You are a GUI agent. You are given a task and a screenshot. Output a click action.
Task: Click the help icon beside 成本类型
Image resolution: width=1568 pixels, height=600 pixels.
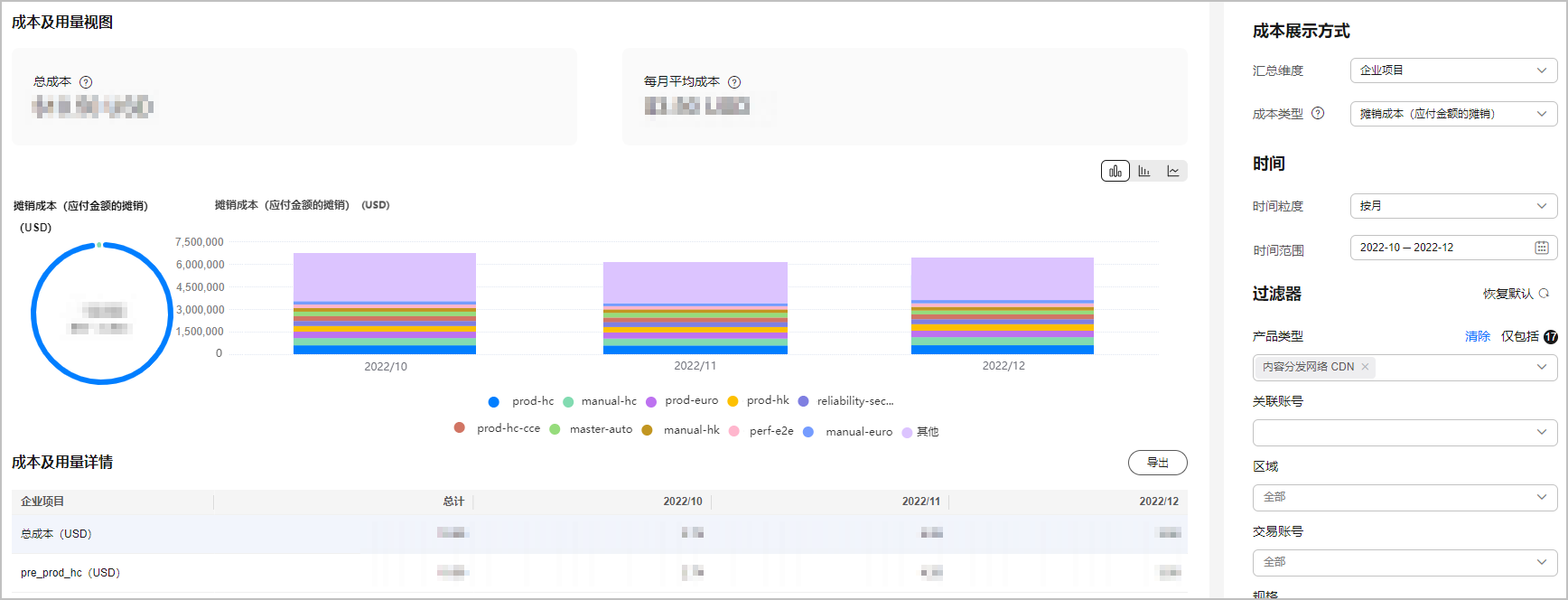(x=1318, y=113)
